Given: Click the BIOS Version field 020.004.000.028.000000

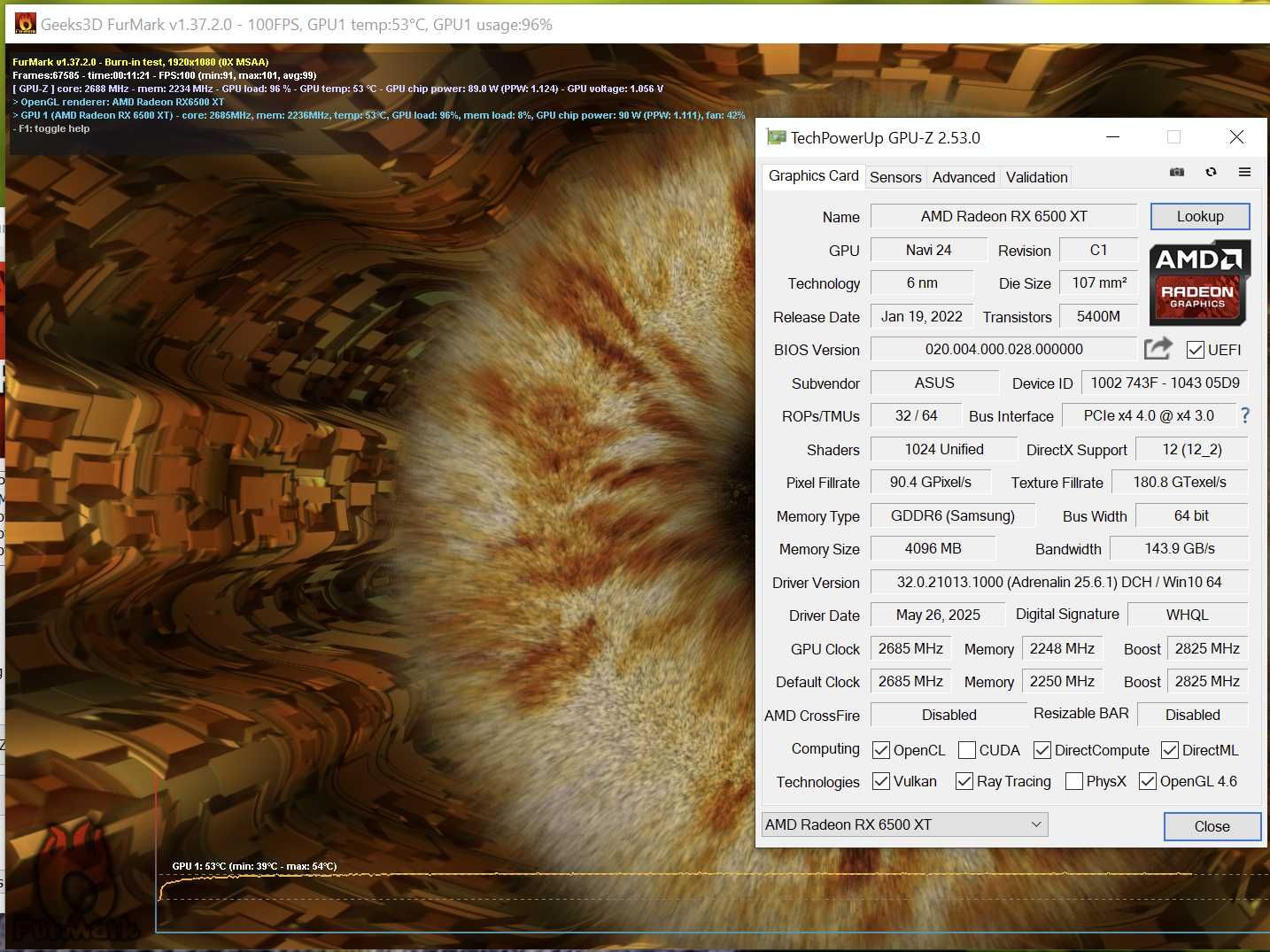Looking at the screenshot, I should point(1003,349).
